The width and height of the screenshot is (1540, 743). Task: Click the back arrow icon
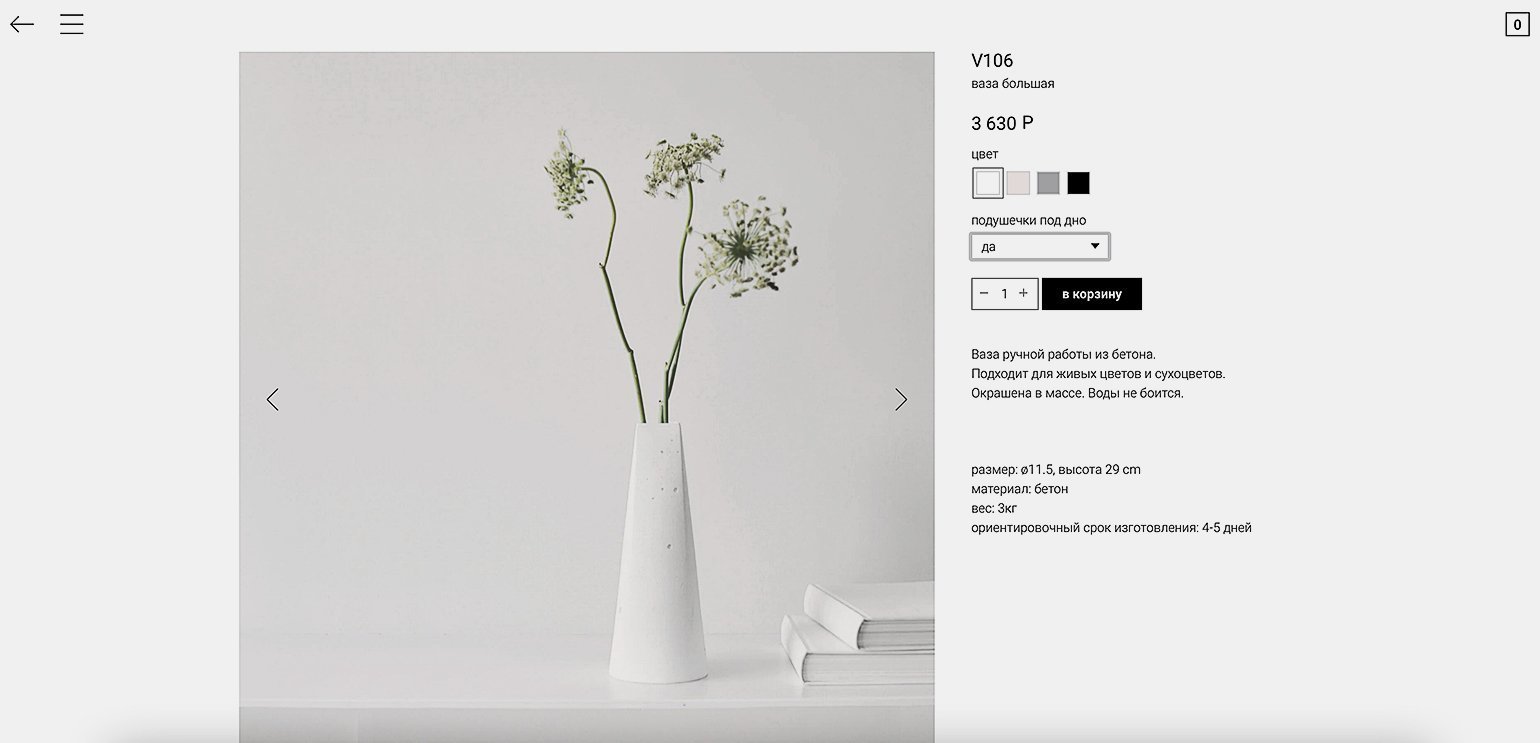click(x=22, y=25)
